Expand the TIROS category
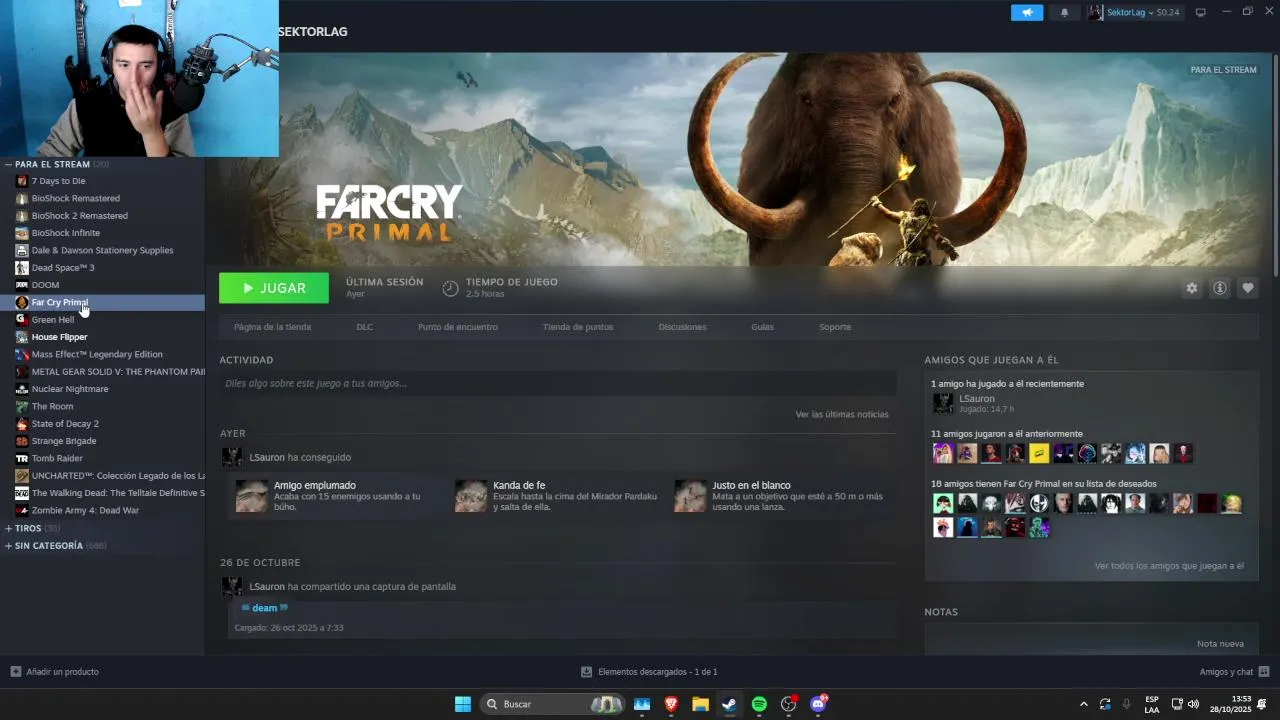This screenshot has height=720, width=1280. [9, 528]
